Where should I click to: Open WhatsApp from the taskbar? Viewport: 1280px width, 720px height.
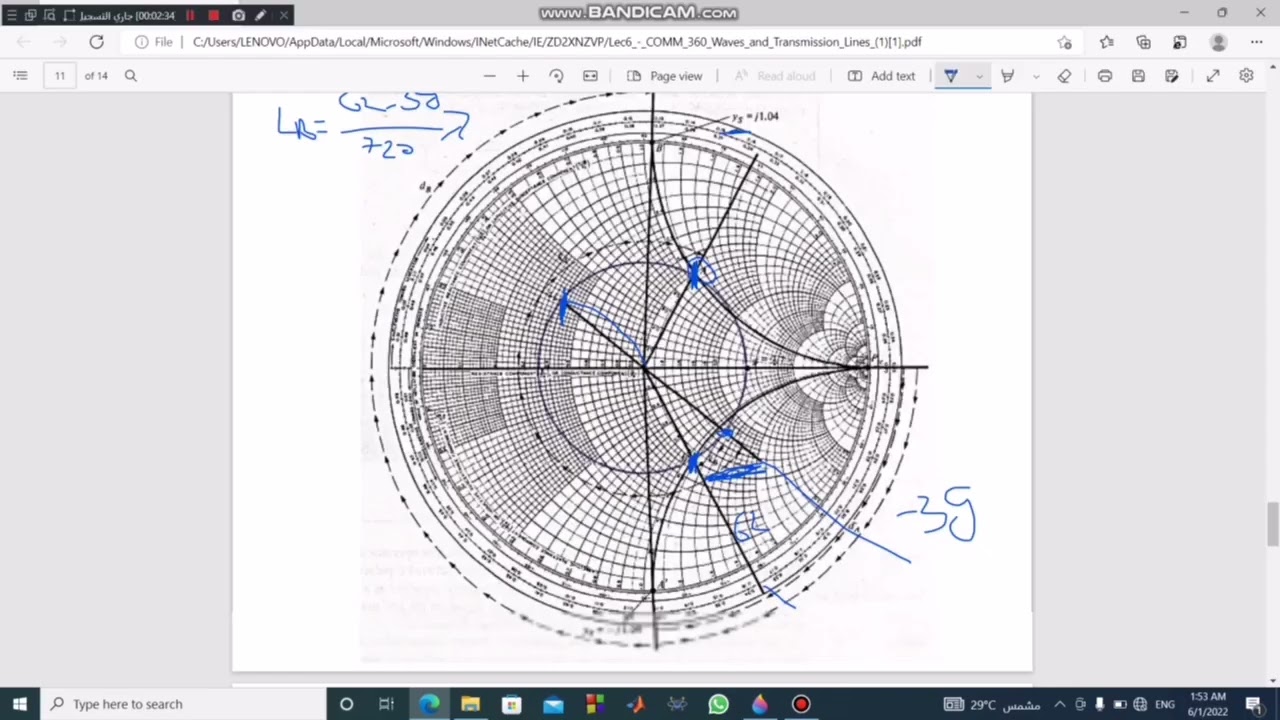(x=718, y=704)
